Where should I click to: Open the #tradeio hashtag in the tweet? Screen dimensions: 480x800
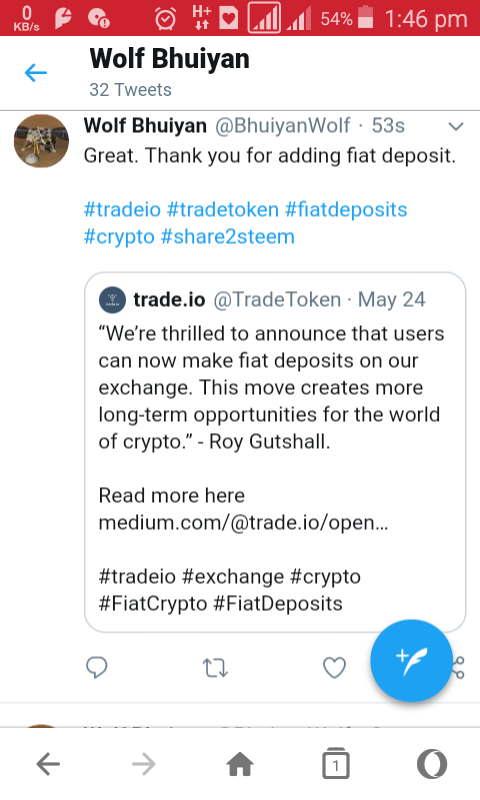tap(122, 210)
